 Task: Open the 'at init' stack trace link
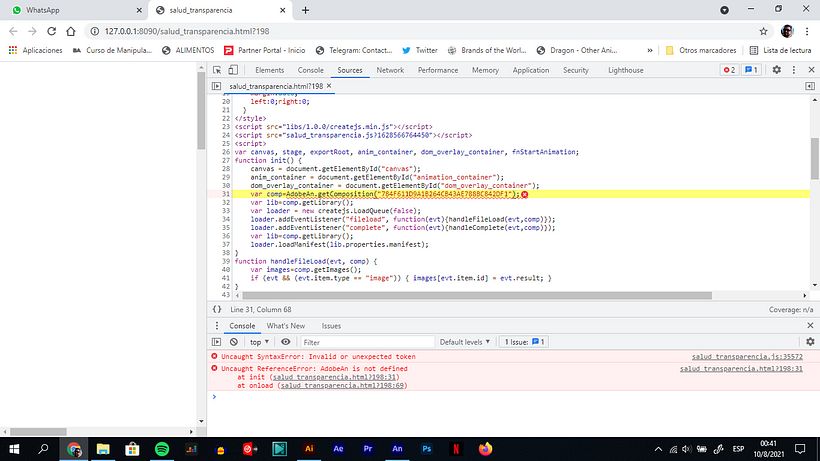click(x=335, y=377)
